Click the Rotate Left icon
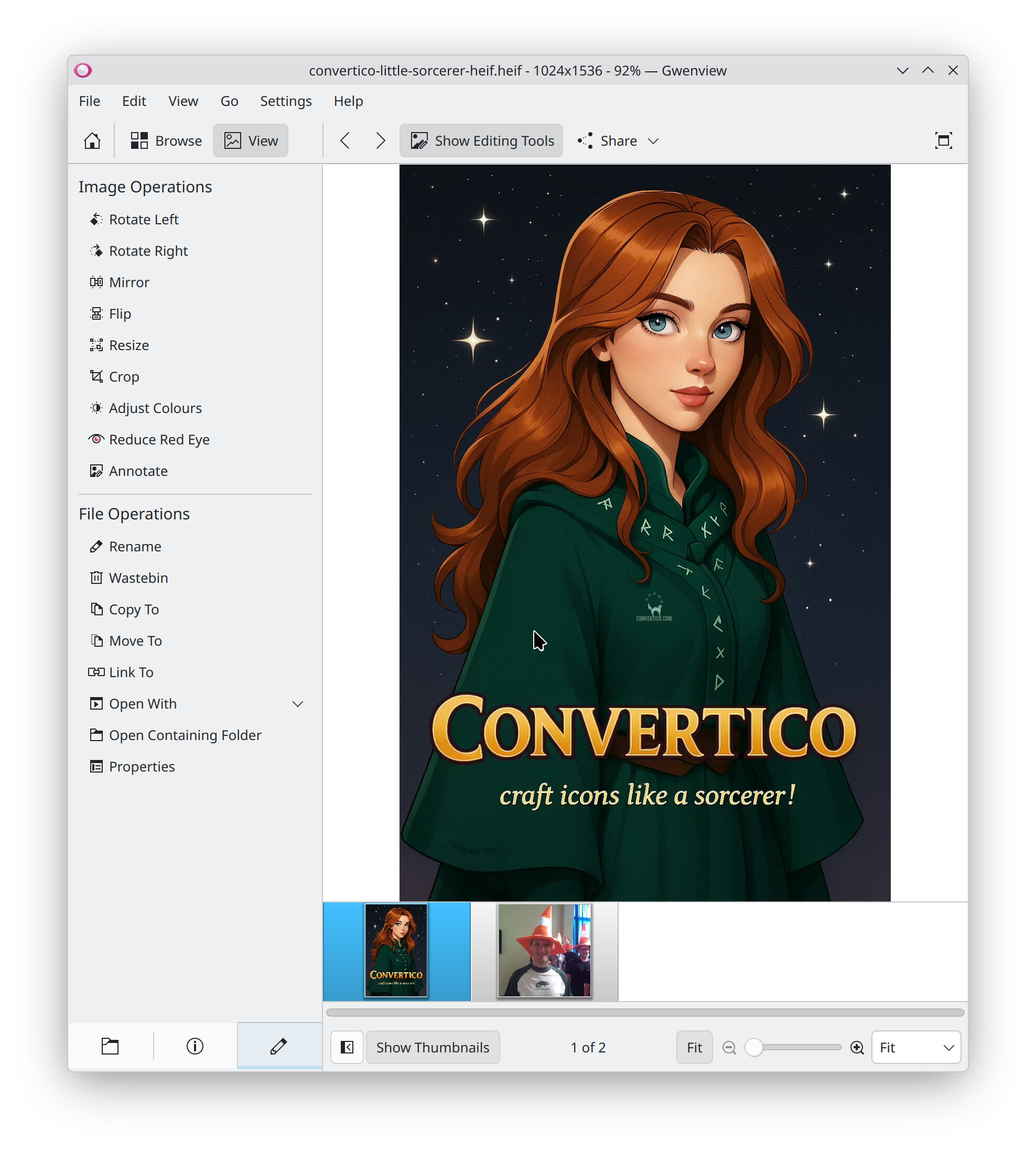 pos(96,220)
